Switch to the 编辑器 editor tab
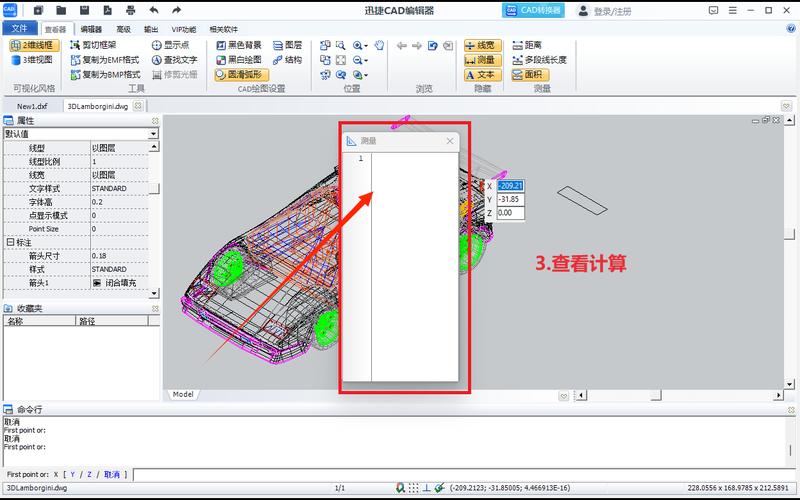Screen dimensions: 800x500 [91, 29]
